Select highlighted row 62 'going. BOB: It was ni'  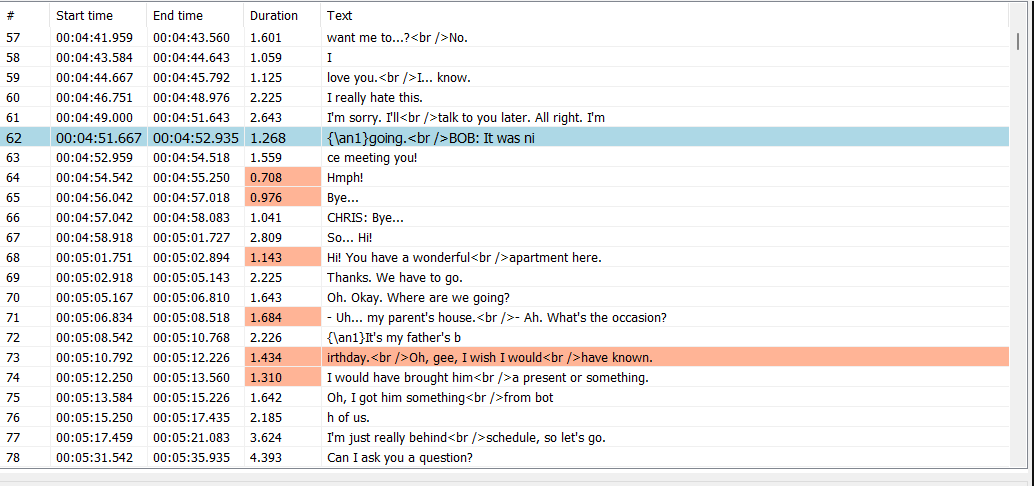[x=505, y=138]
